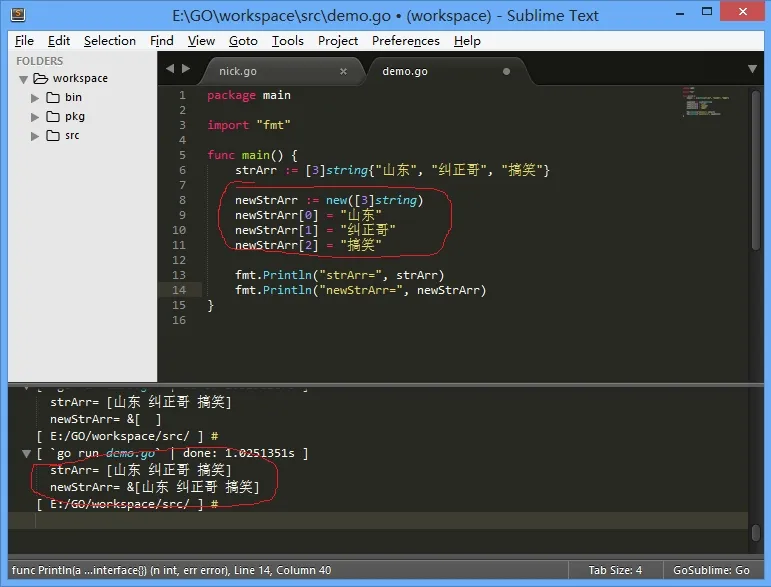Select the demo.go tab

pyautogui.click(x=405, y=71)
